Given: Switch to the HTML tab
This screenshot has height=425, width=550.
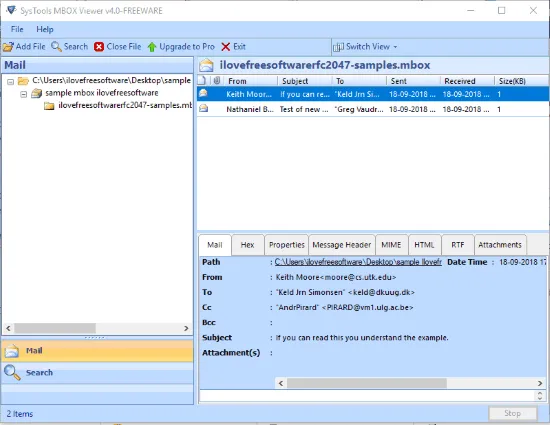Looking at the screenshot, I should 424,245.
